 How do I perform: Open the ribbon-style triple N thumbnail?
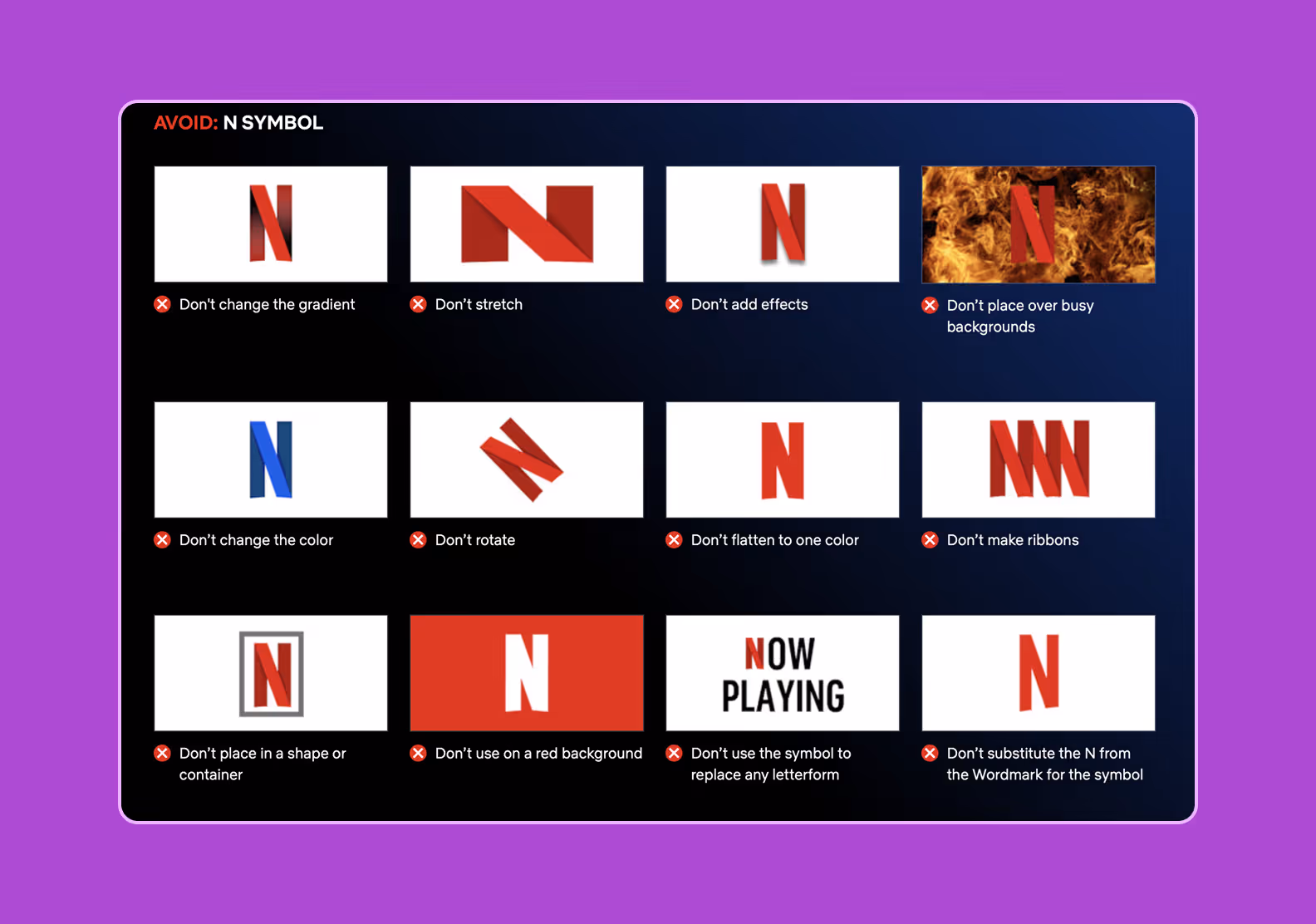[x=1039, y=460]
